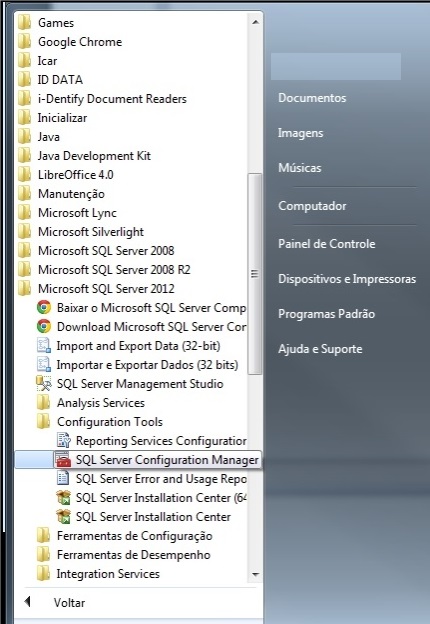Click Importar e Exportar Dados icon

(44, 365)
